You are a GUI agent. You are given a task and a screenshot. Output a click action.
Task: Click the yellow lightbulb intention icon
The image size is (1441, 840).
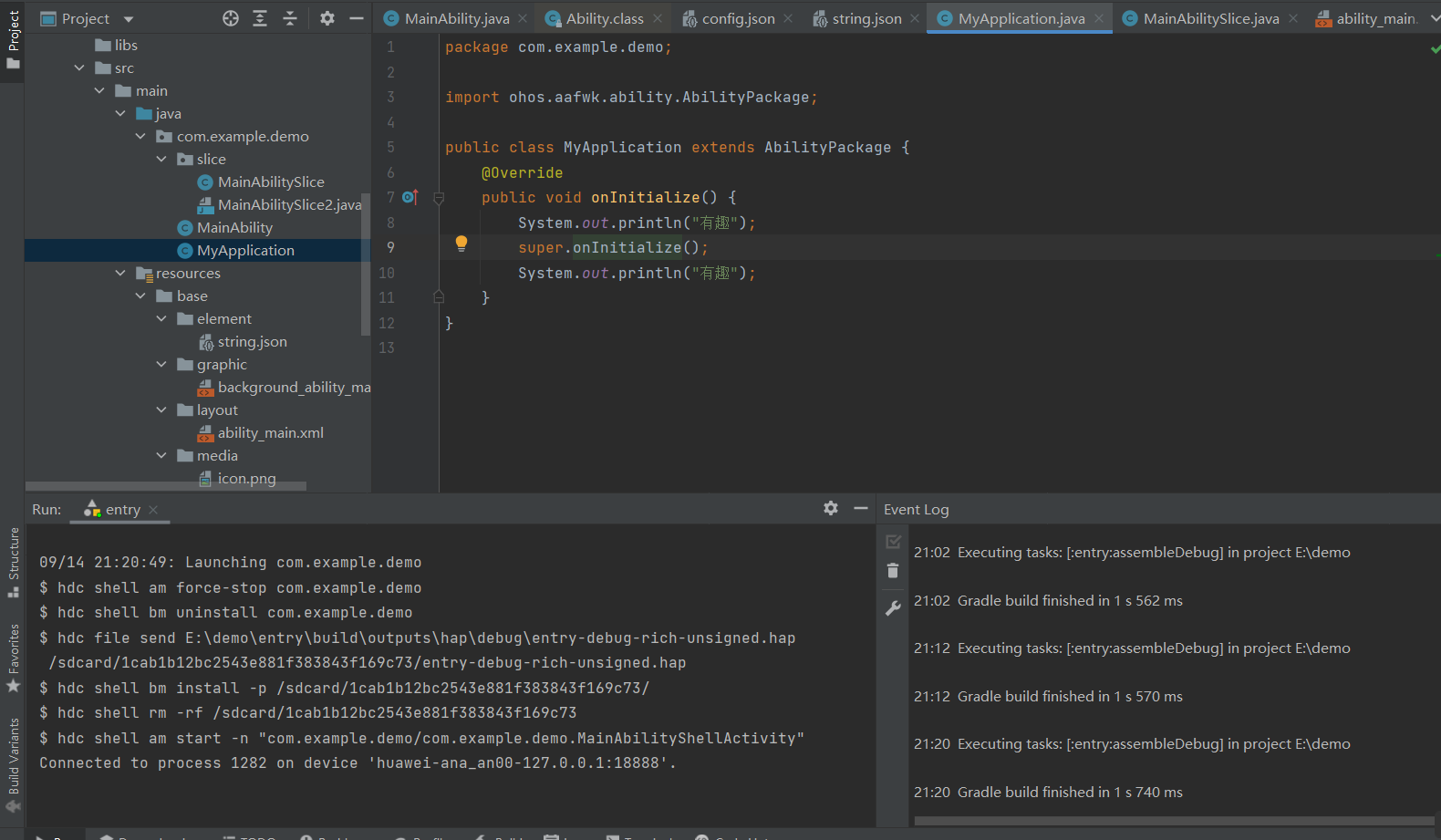461,244
